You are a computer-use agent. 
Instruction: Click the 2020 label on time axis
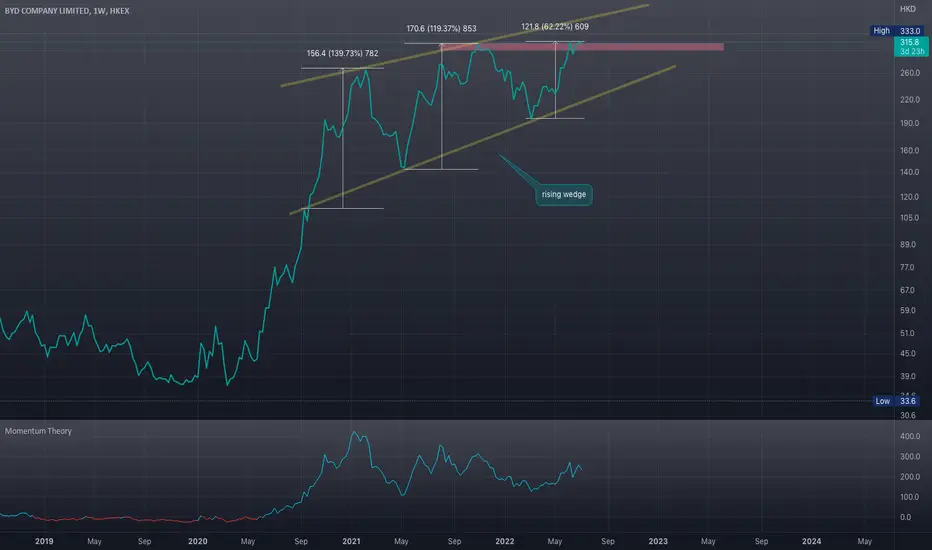pos(197,541)
